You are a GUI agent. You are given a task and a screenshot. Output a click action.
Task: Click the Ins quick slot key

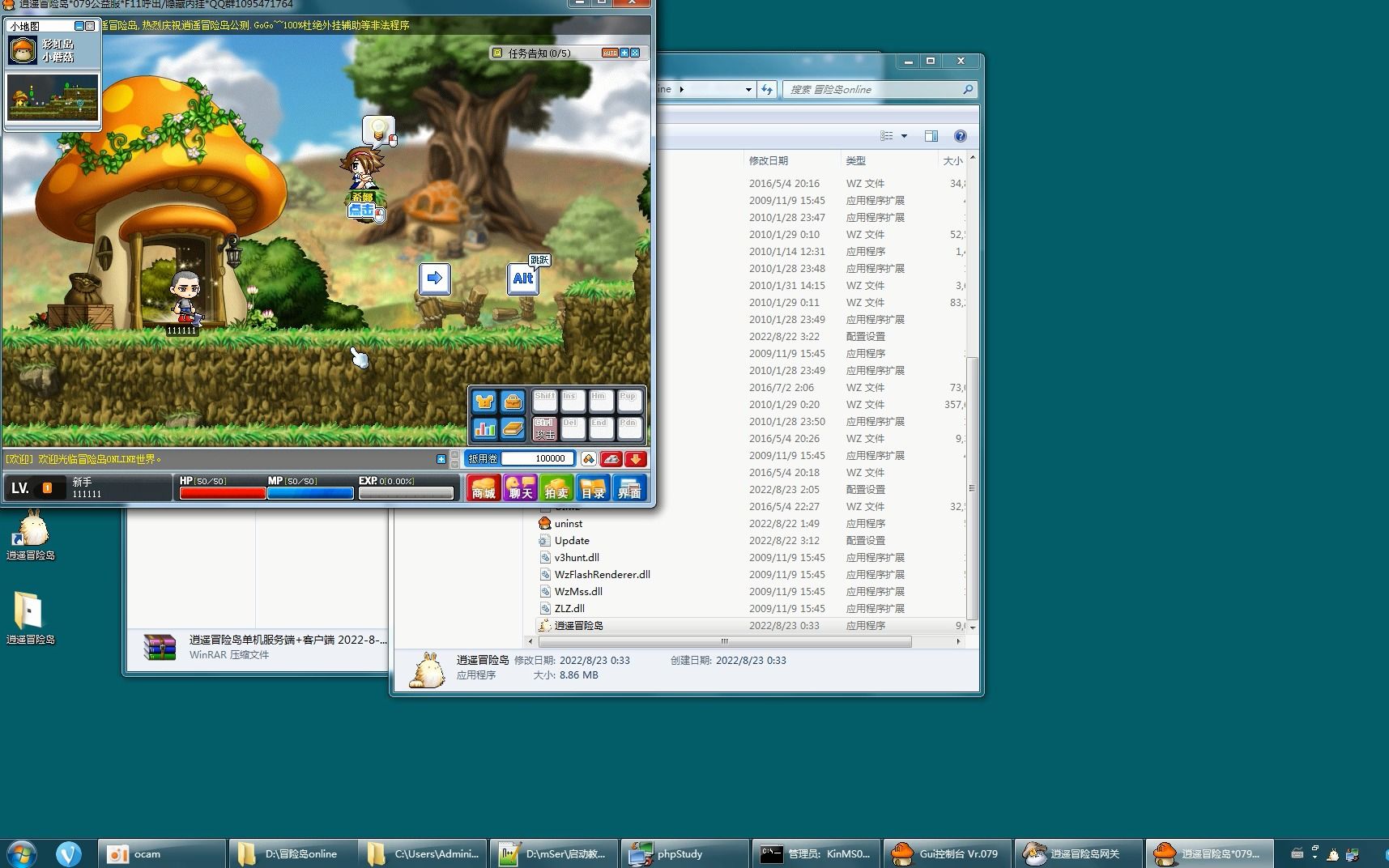tap(573, 402)
